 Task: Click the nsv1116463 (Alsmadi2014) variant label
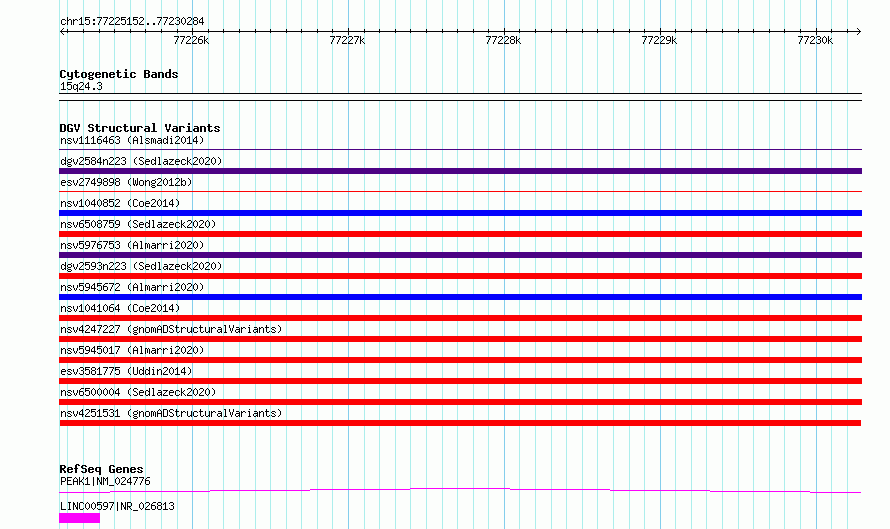[132, 140]
